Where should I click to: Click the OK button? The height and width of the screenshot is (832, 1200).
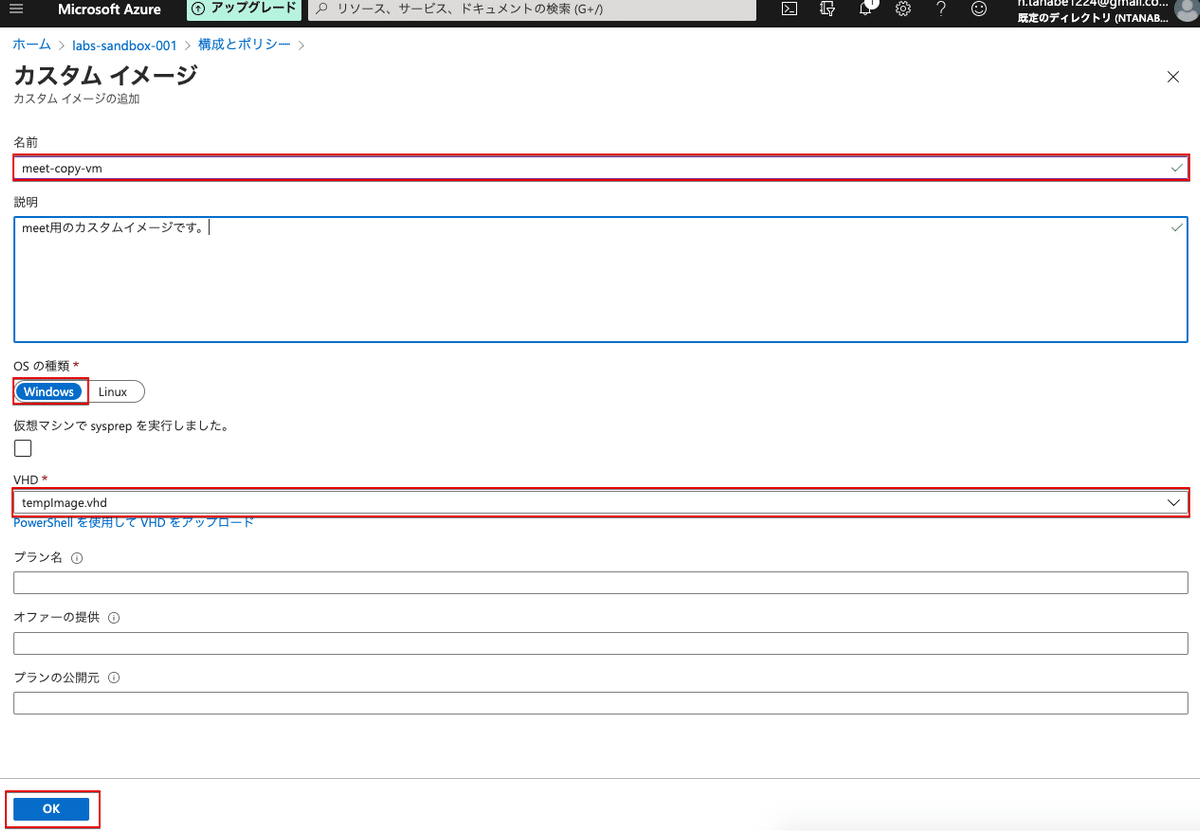click(x=52, y=809)
